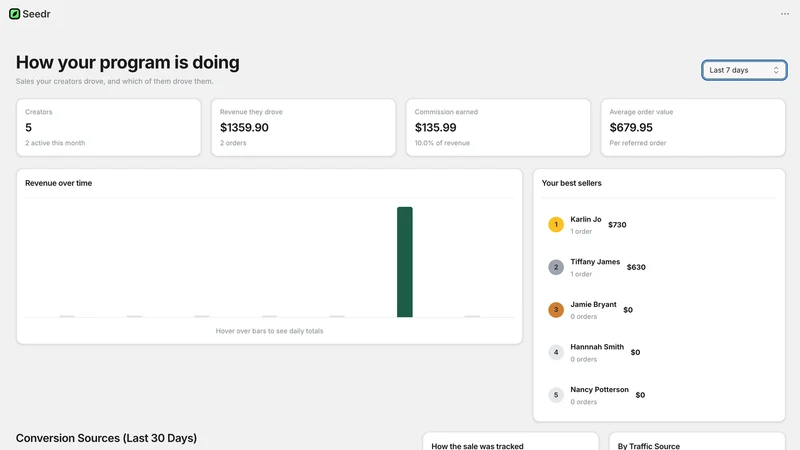Open the three-dot more options menu
This screenshot has width=800, height=450.
785,14
